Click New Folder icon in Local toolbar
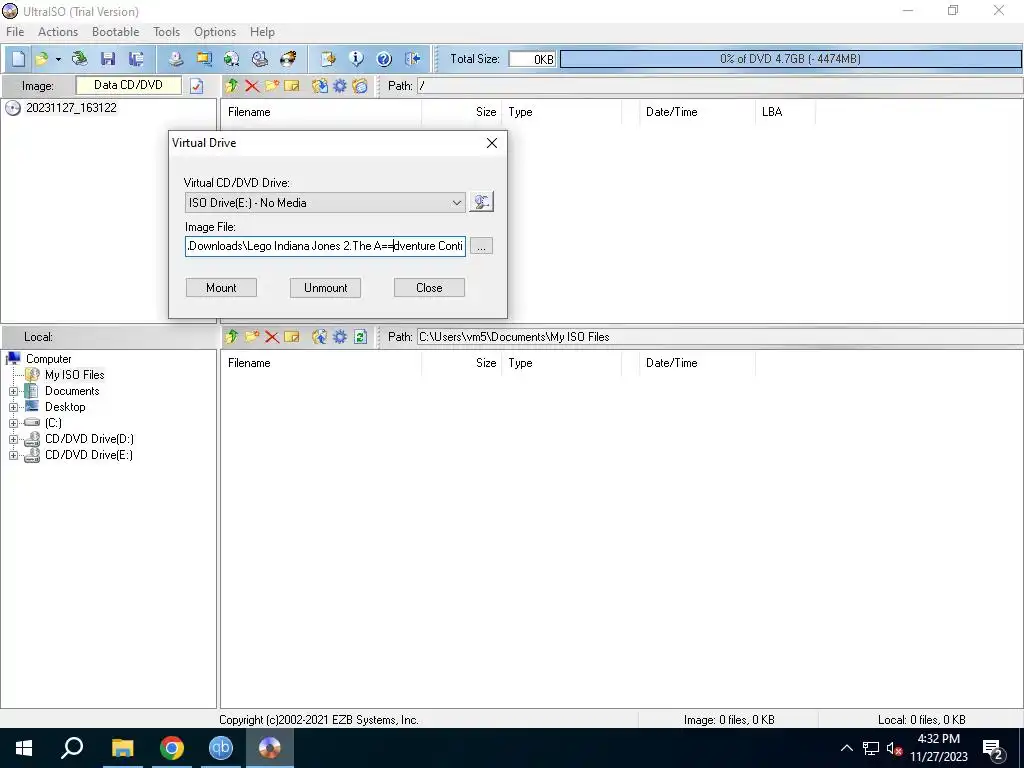 [x=252, y=337]
